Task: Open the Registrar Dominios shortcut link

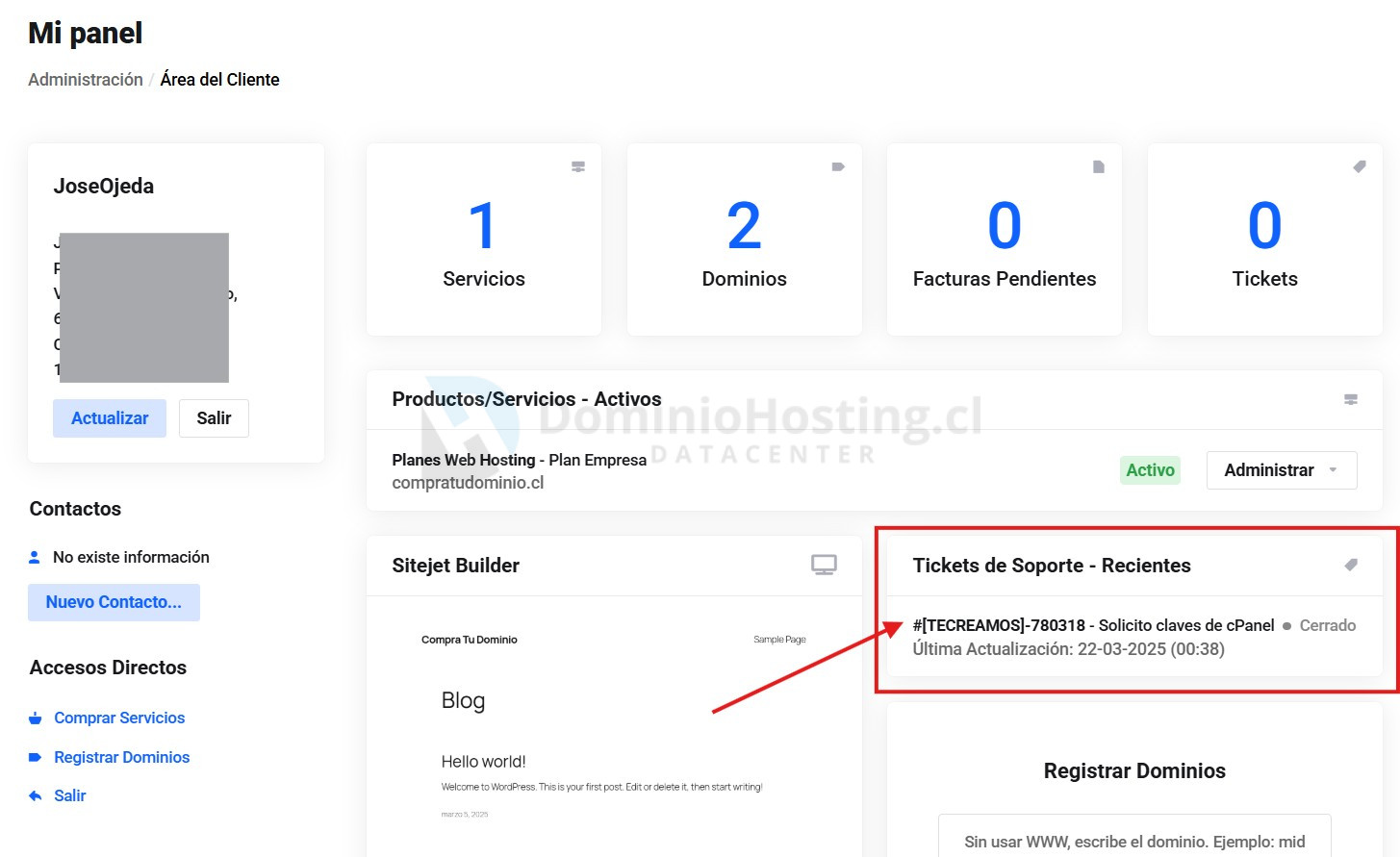Action: click(121, 758)
